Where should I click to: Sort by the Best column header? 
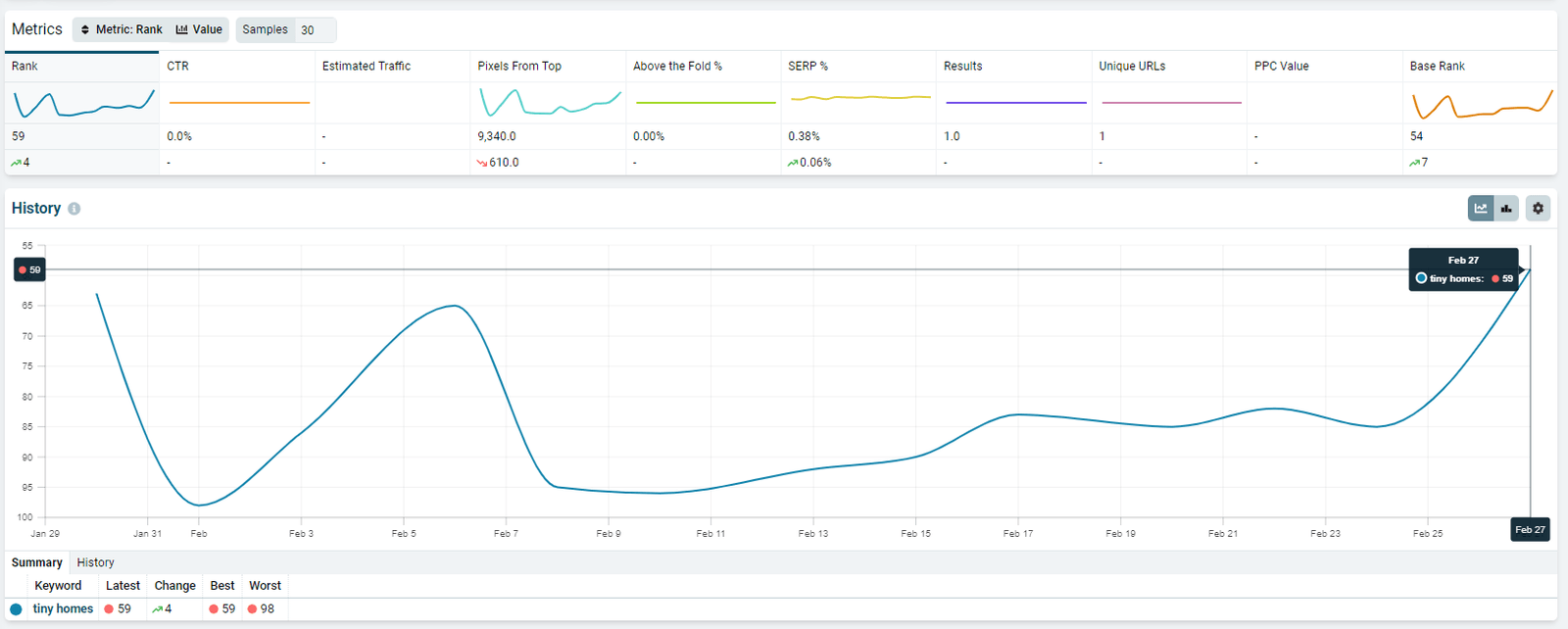(x=222, y=586)
